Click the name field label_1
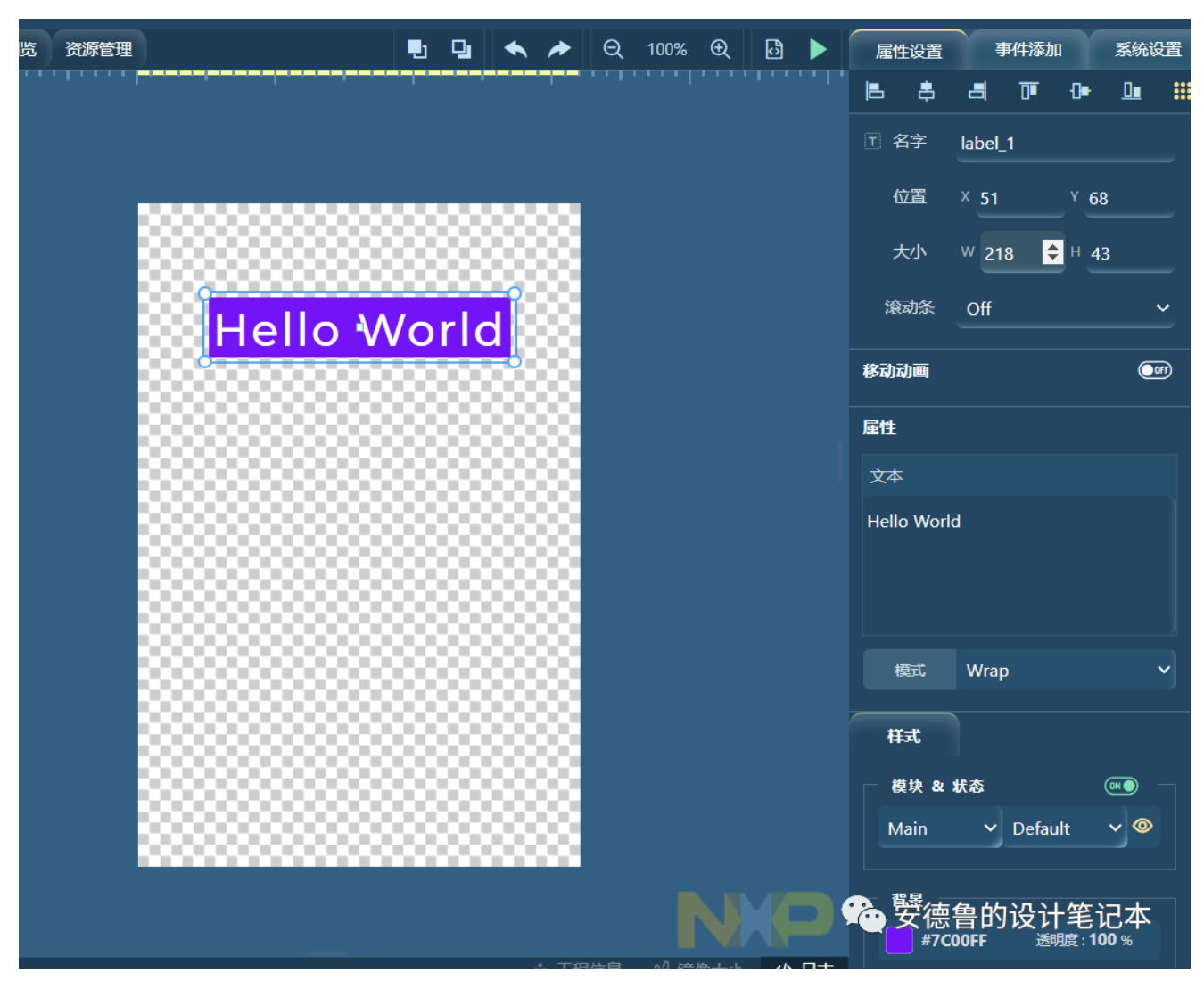 pos(1066,144)
